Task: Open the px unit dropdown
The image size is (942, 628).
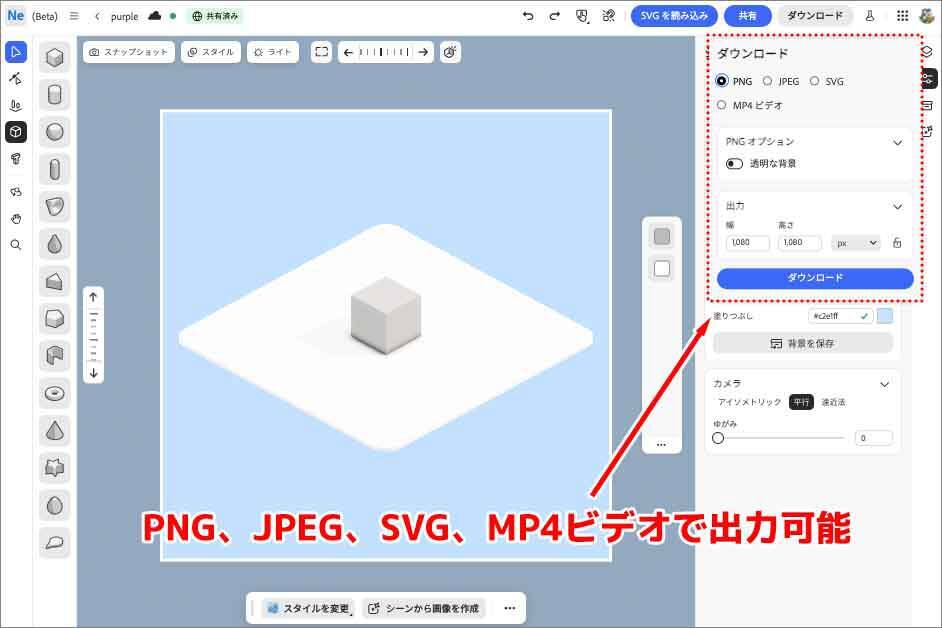Action: tap(856, 243)
